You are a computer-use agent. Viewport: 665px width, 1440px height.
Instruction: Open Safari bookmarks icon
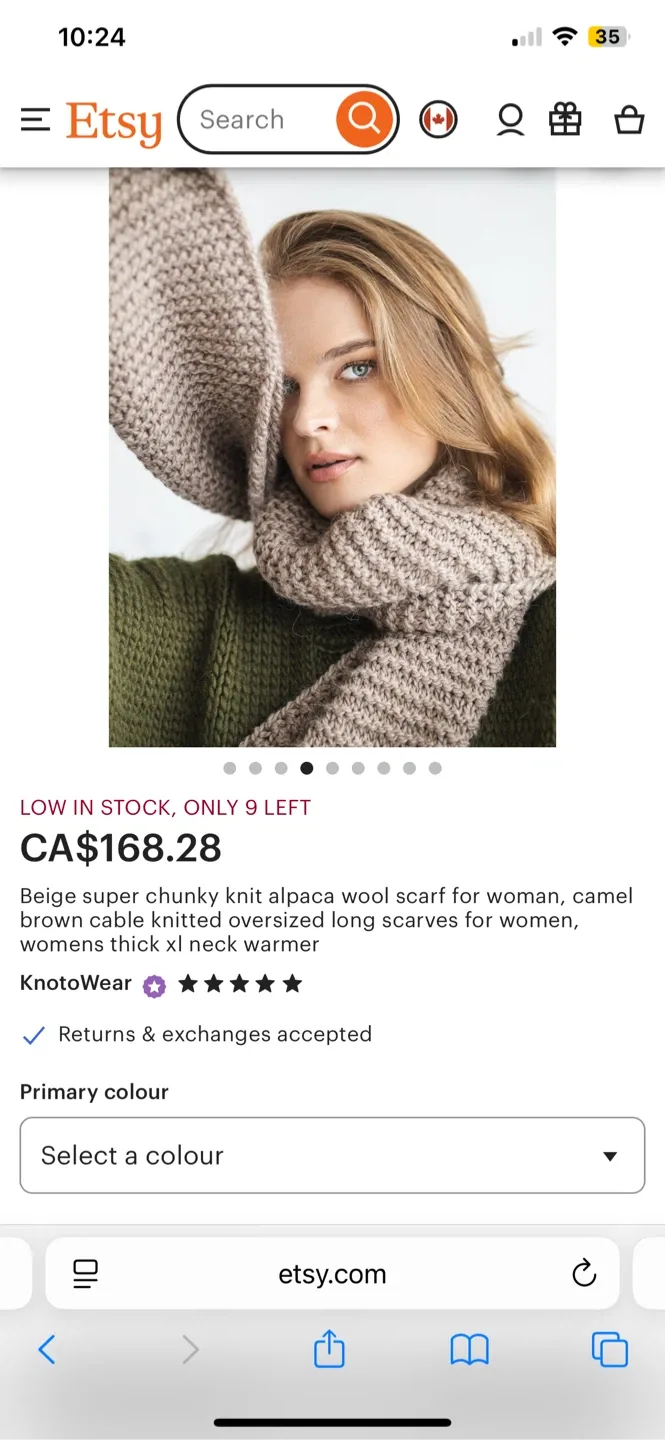[x=470, y=1349]
